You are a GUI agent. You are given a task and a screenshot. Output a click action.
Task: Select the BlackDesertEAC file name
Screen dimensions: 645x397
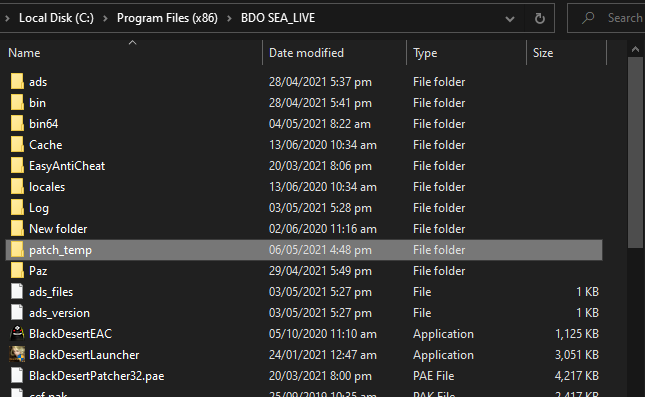point(70,334)
